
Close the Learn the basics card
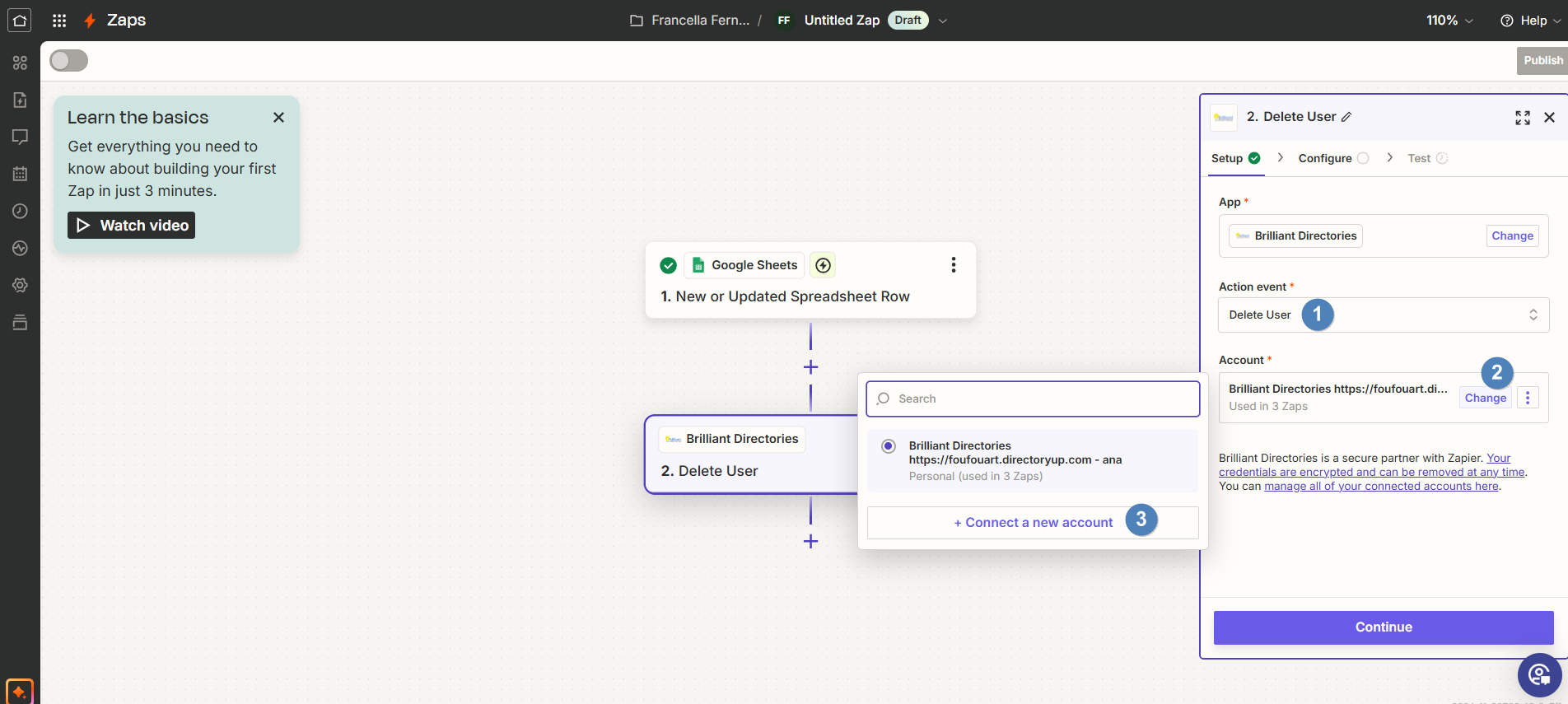point(278,118)
